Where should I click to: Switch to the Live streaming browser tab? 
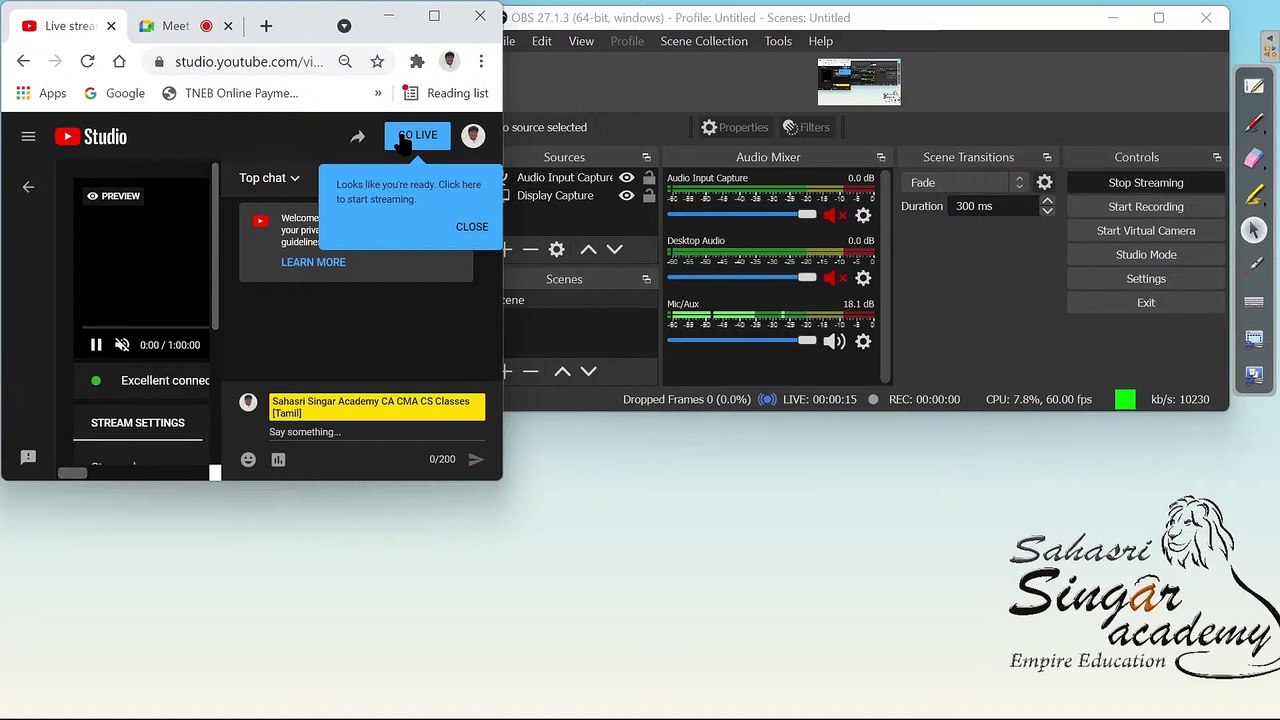coord(70,26)
